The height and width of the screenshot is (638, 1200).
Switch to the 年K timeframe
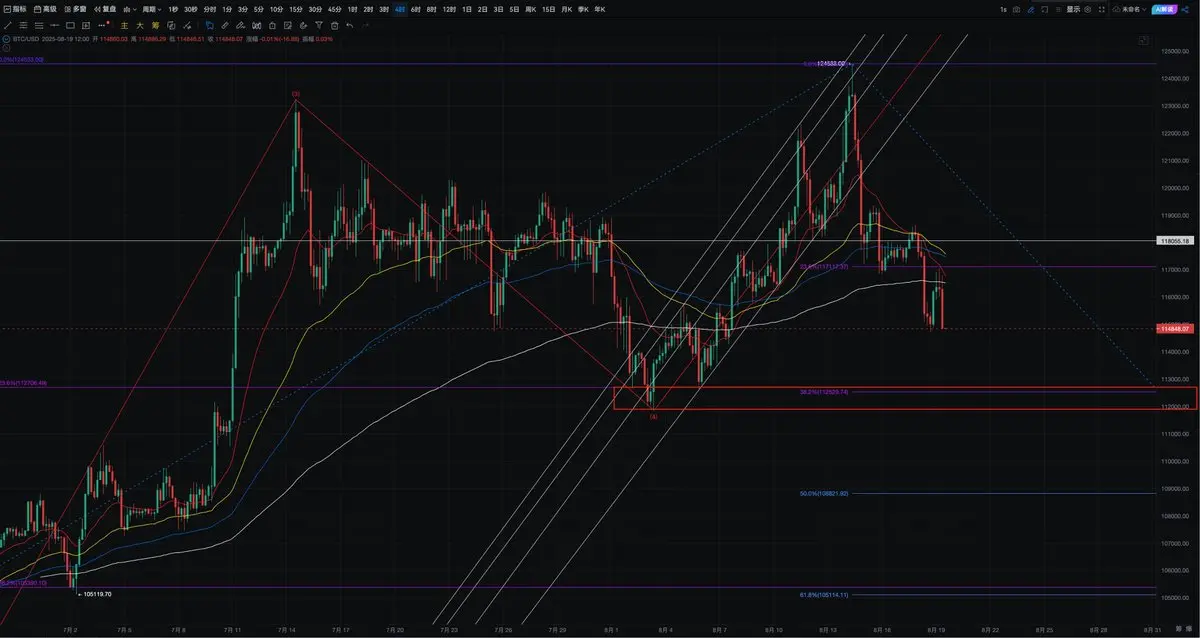point(599,9)
